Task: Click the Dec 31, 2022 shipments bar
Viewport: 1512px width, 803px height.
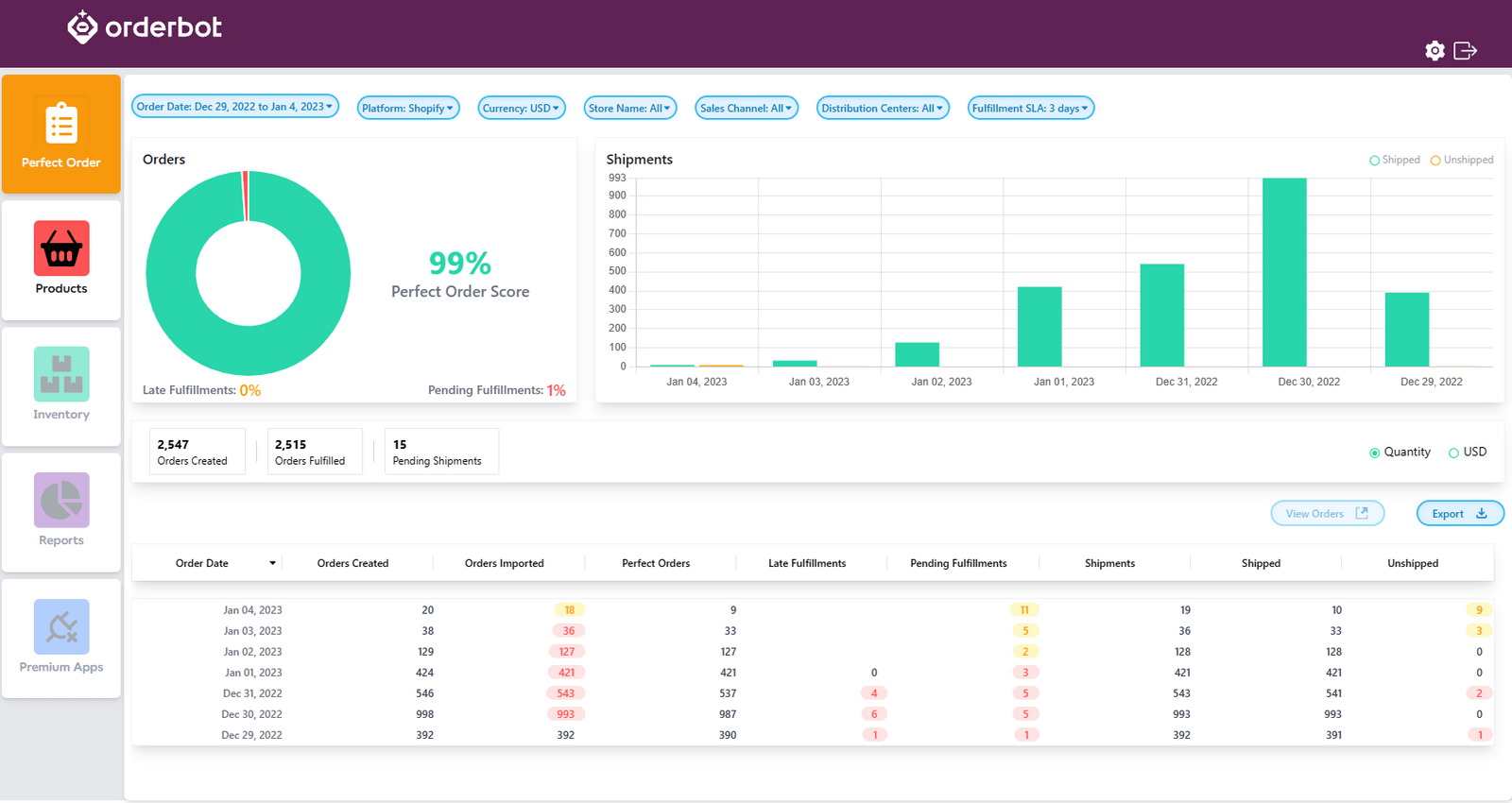Action: (x=1161, y=316)
